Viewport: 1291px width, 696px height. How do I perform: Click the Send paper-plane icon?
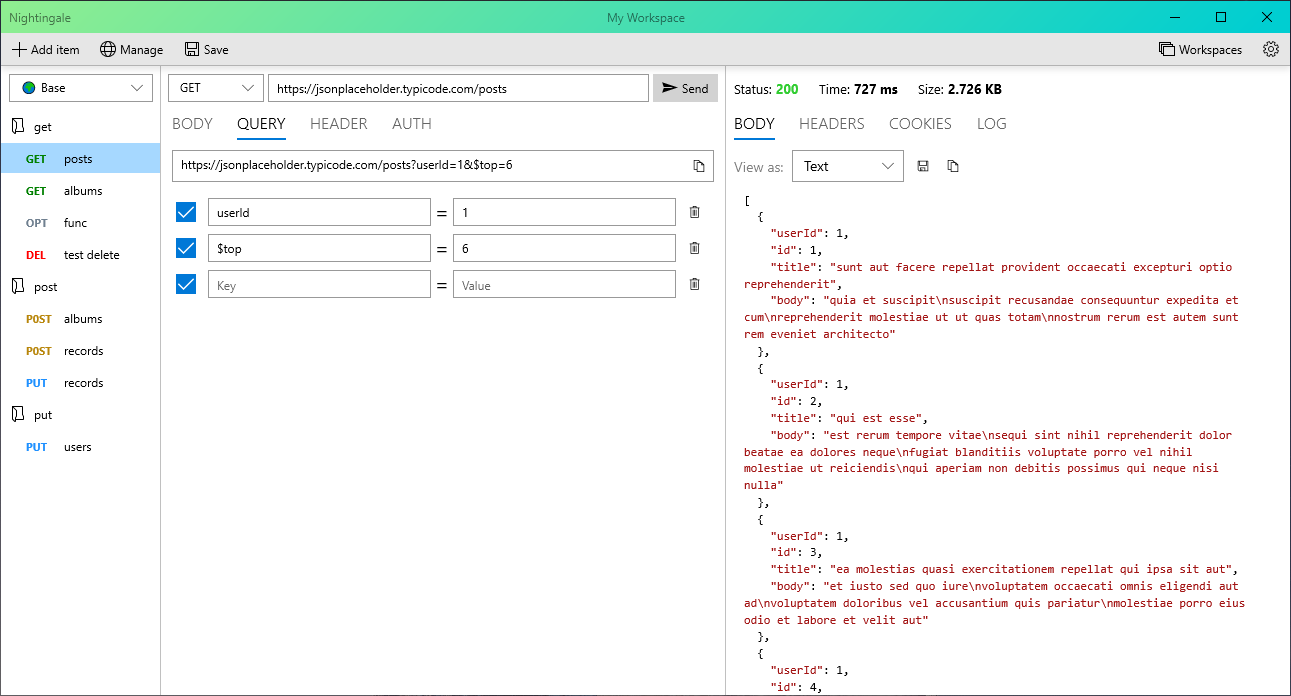pos(670,88)
